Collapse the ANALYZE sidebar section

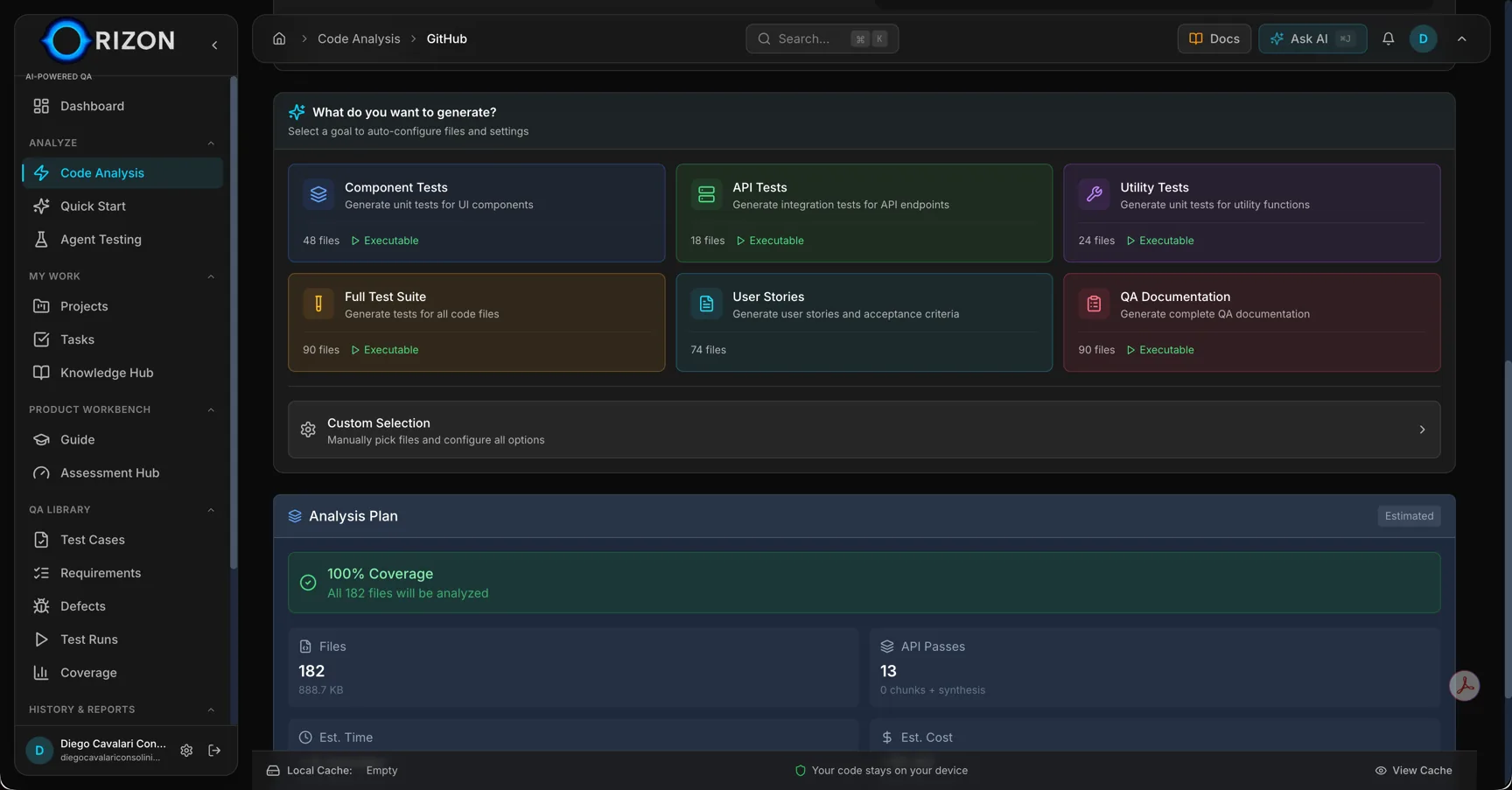tap(211, 143)
